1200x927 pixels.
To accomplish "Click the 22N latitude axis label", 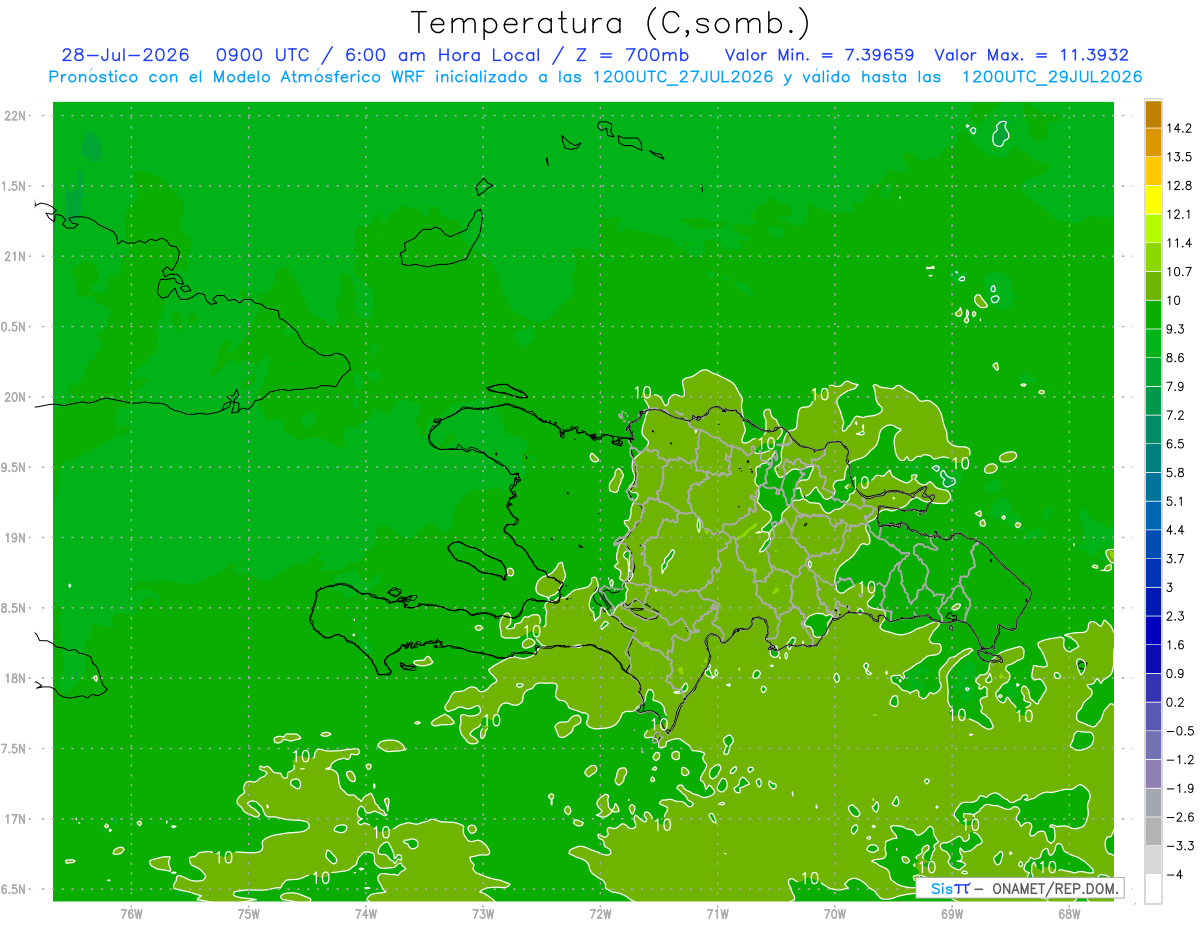I will pyautogui.click(x=15, y=116).
